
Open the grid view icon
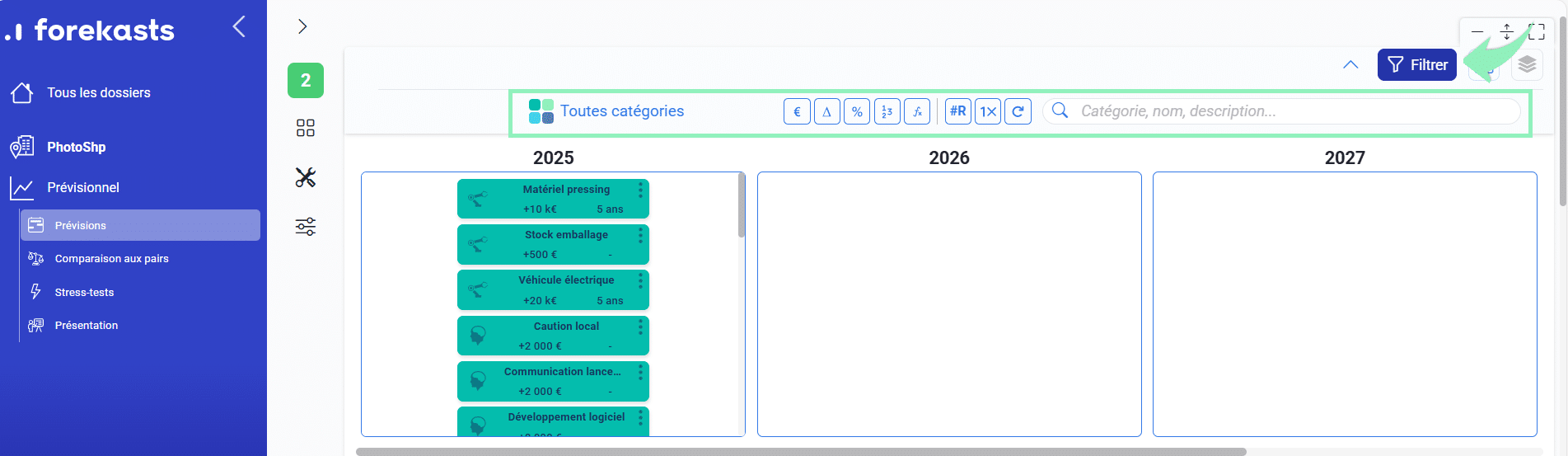306,128
